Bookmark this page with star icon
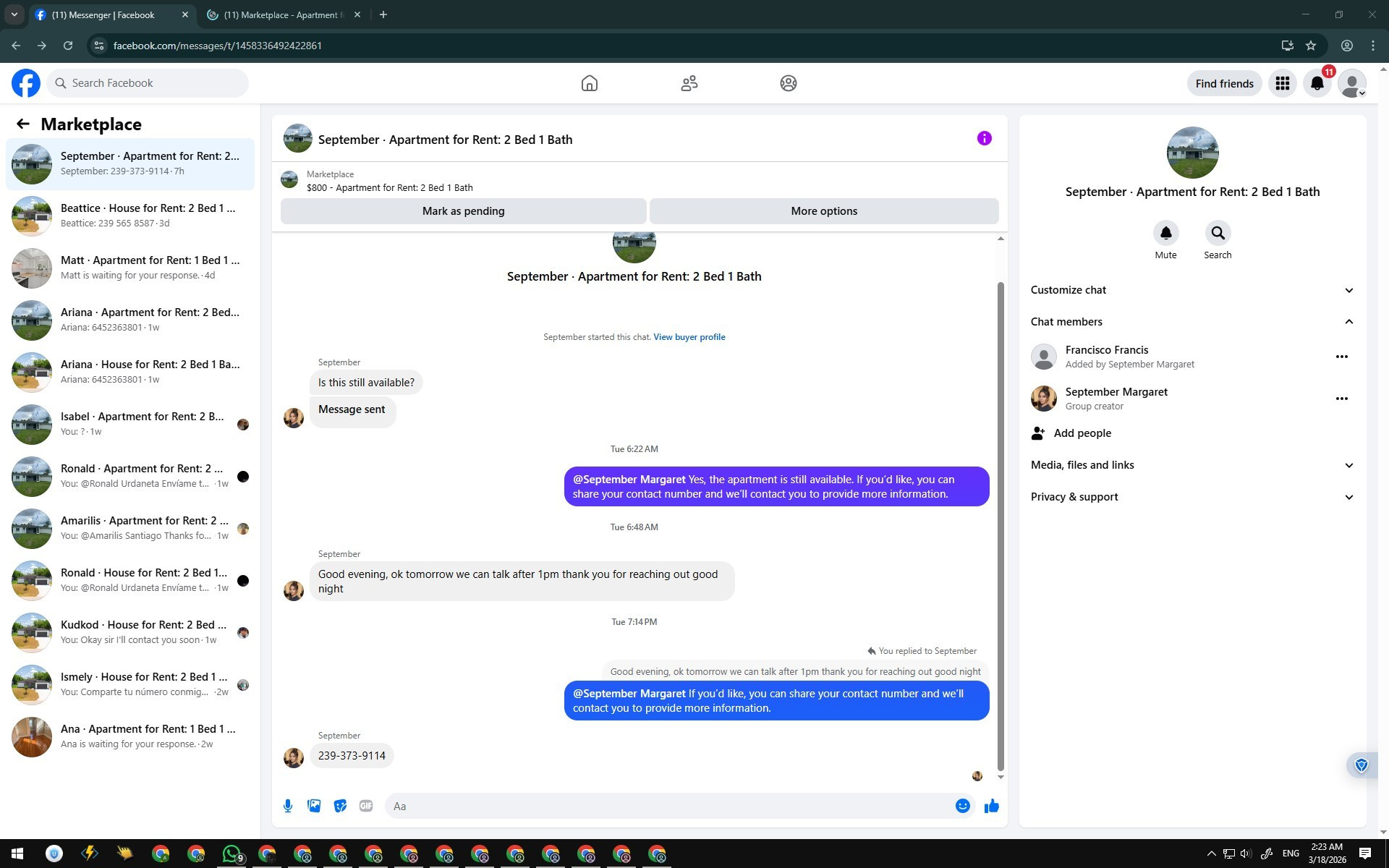The image size is (1389, 868). click(x=1311, y=46)
